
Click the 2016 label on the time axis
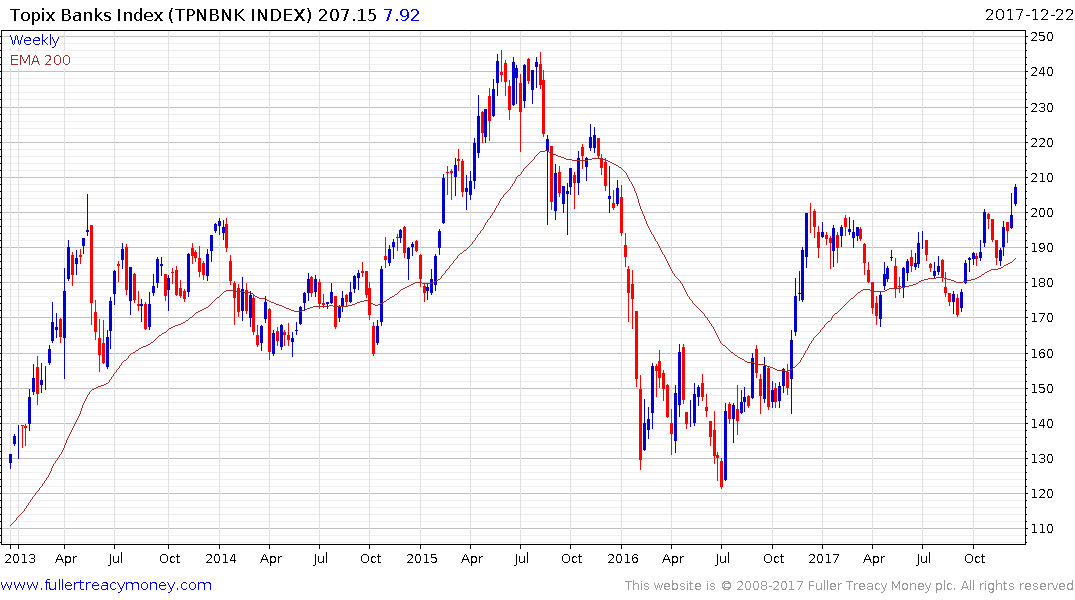[623, 558]
